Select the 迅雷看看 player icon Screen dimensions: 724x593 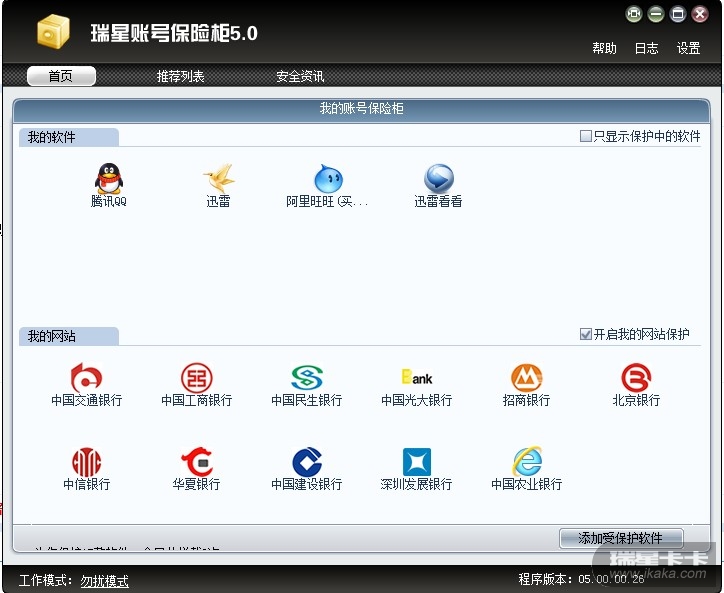pos(439,178)
